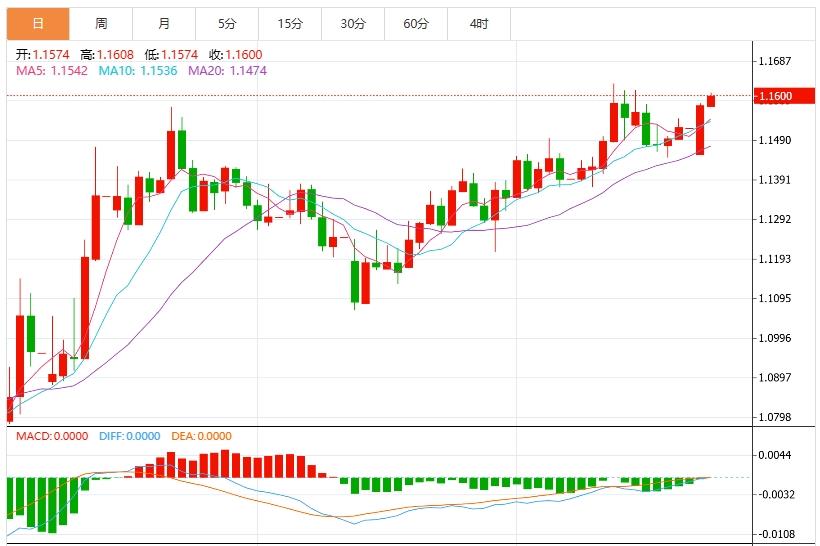Screen dimensions: 820x546
Task: Switch to the 60分 timeframe tab
Action: (x=416, y=23)
